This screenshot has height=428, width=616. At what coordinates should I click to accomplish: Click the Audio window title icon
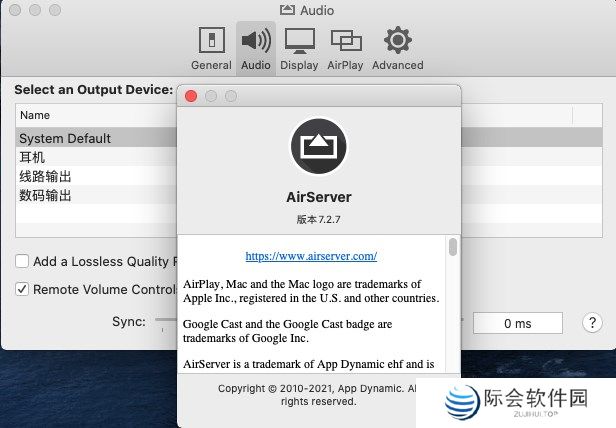(x=287, y=10)
